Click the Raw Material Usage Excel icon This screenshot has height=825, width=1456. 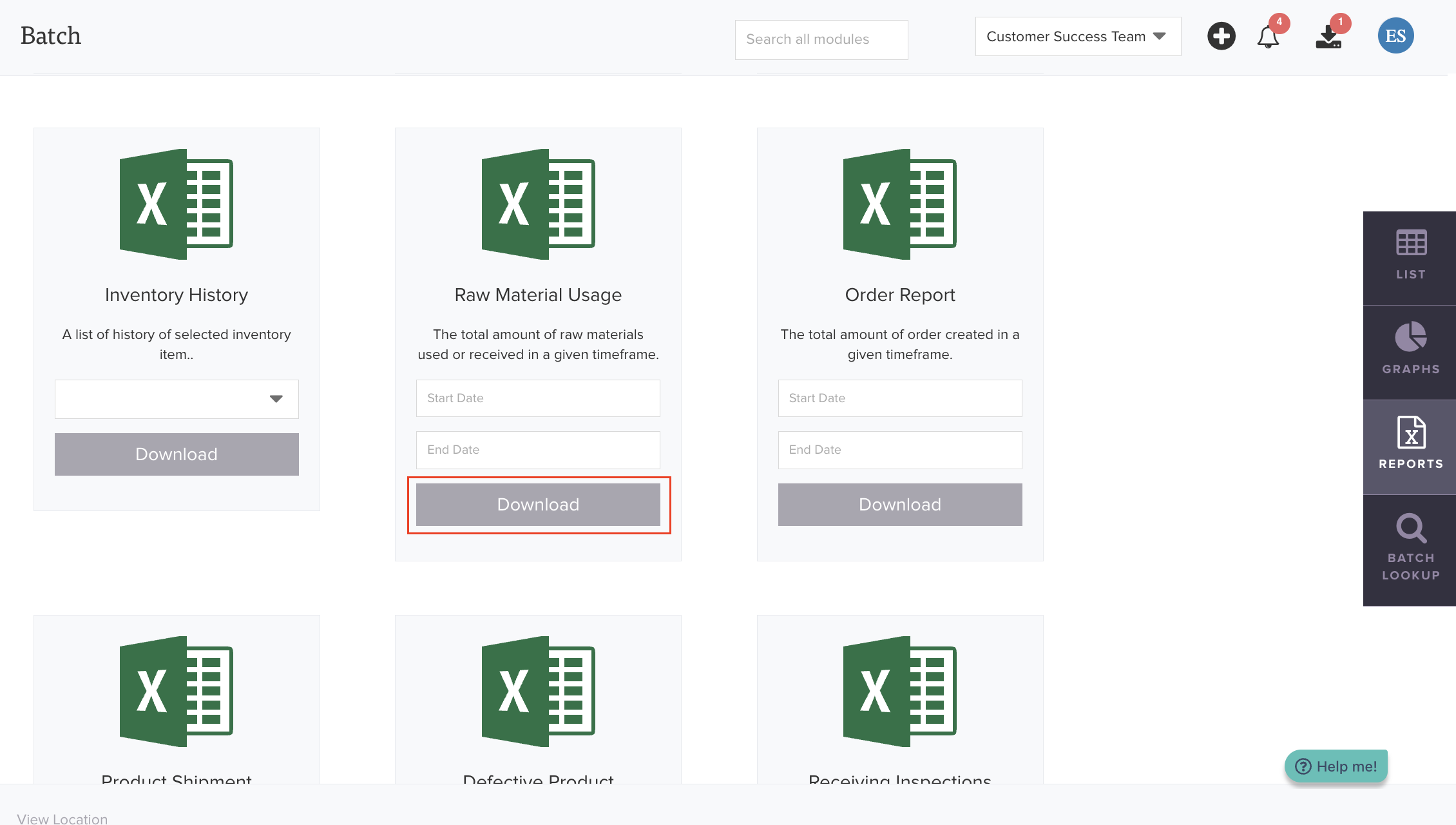coord(538,204)
